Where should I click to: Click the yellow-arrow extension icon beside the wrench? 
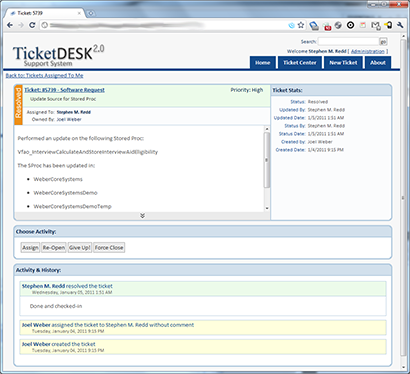[x=388, y=25]
